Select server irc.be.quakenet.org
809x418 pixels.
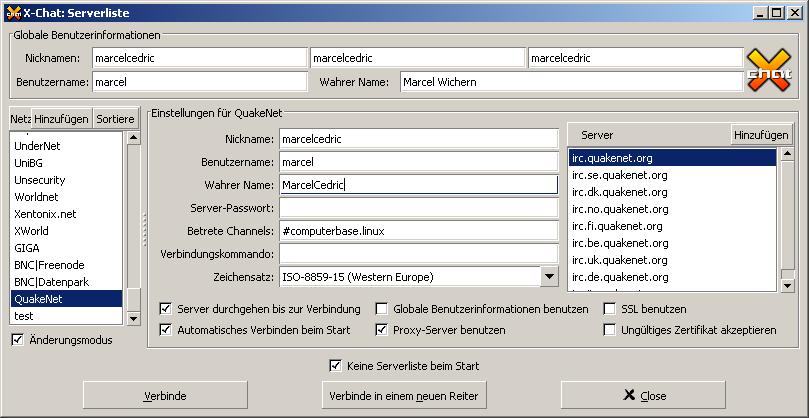[x=672, y=243]
